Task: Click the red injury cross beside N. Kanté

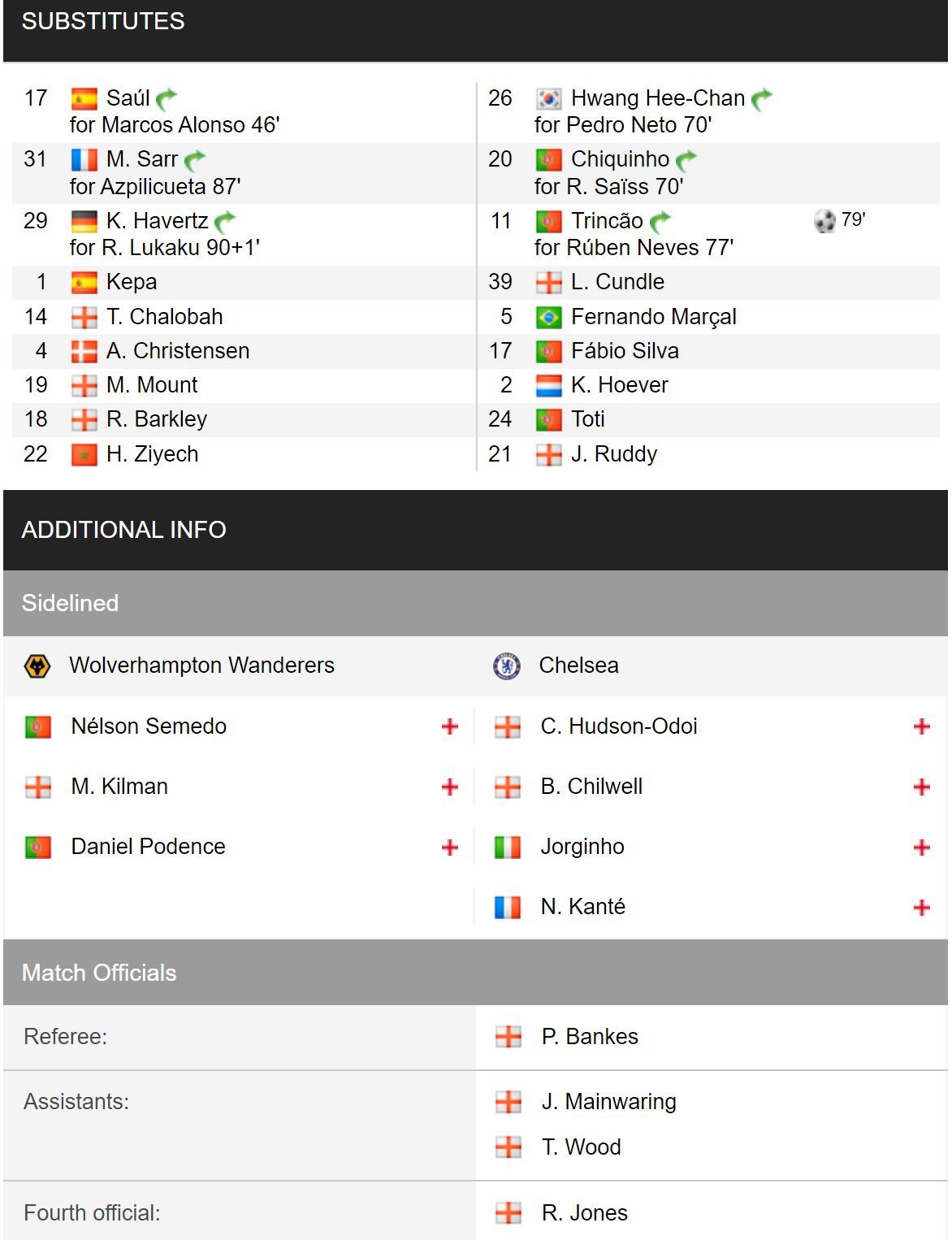Action: tap(922, 908)
